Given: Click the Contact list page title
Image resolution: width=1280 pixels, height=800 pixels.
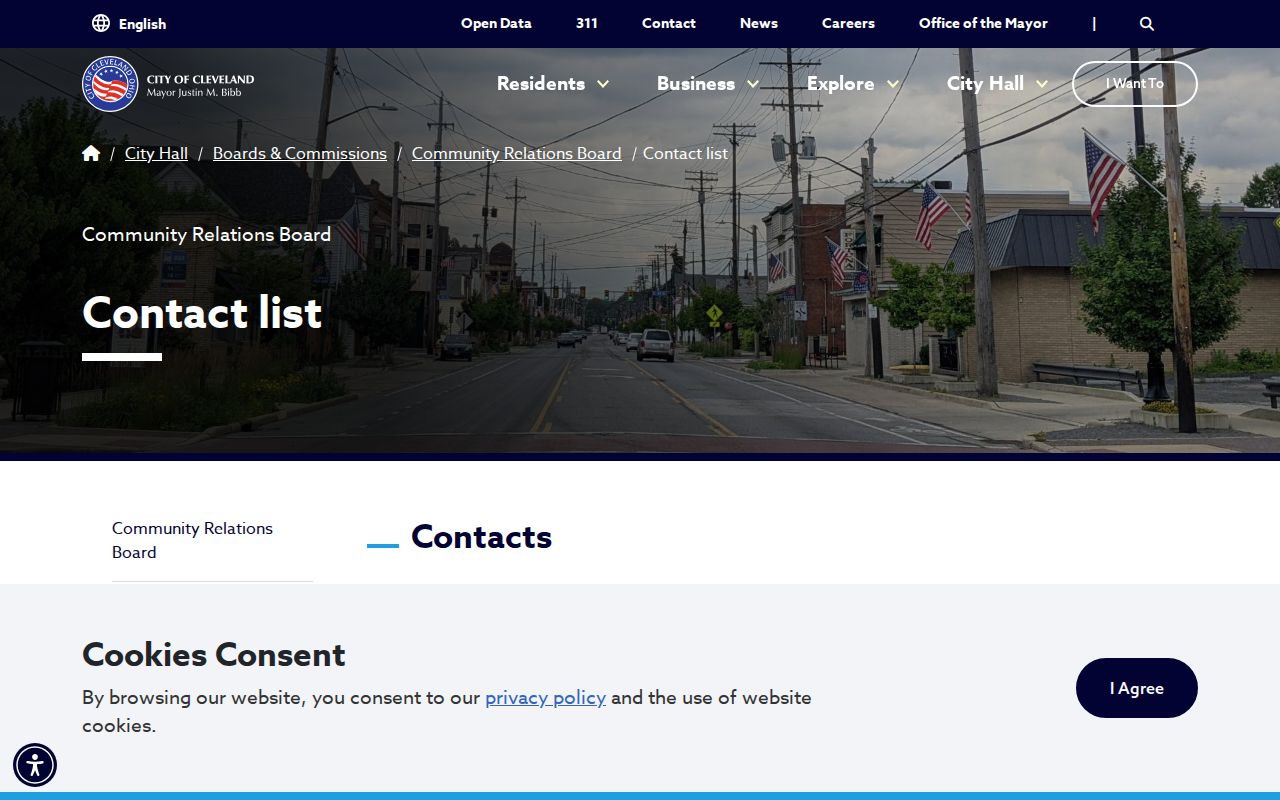Looking at the screenshot, I should [202, 312].
